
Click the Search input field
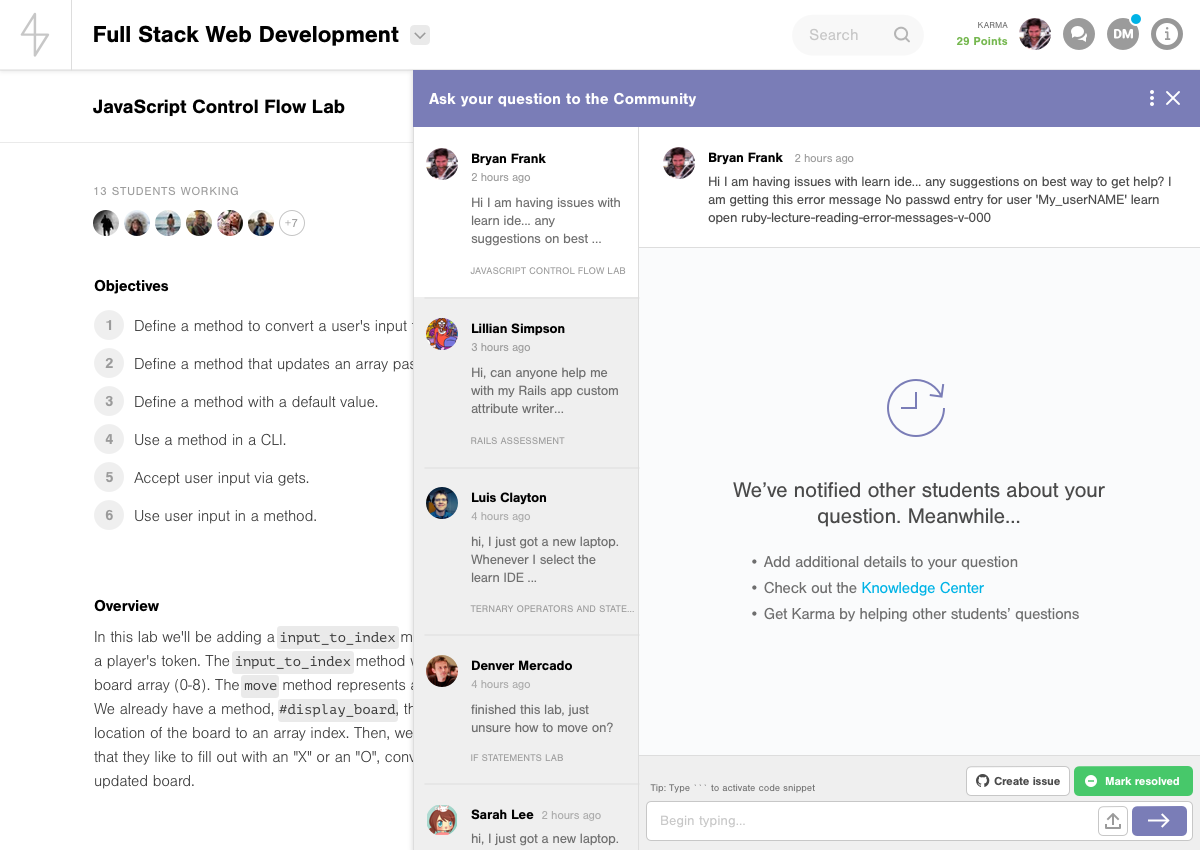pos(845,35)
